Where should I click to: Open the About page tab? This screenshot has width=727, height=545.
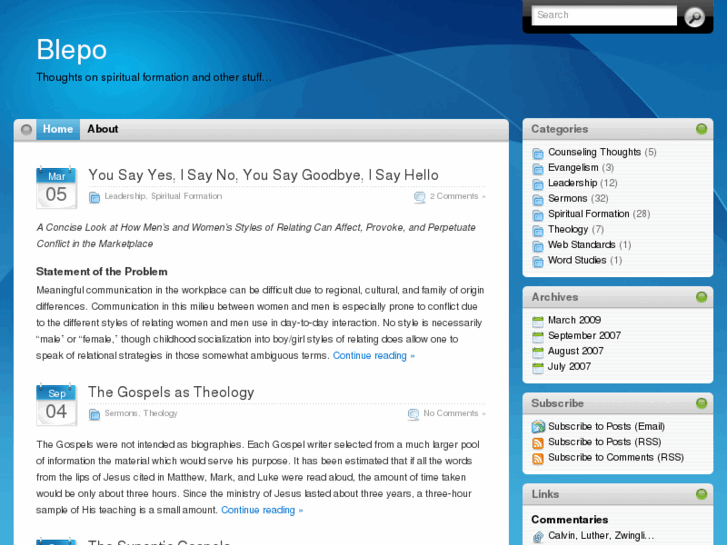102,129
